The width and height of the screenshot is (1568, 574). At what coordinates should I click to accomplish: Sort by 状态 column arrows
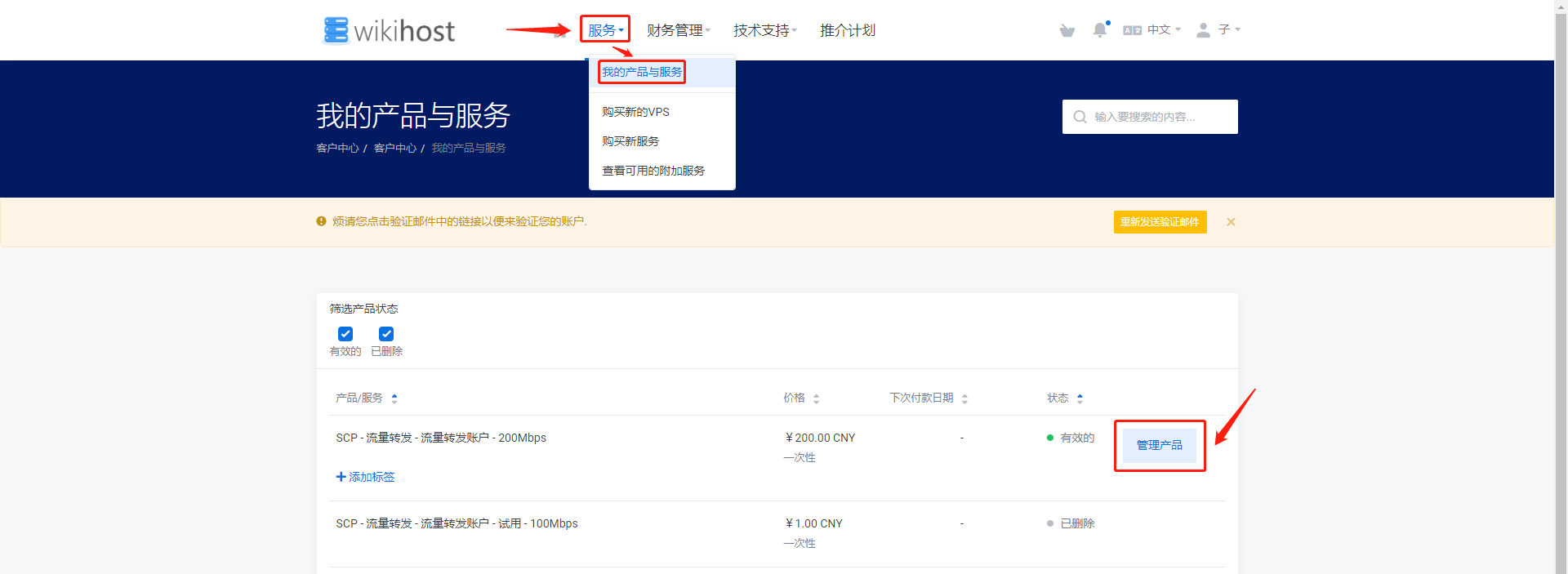(1080, 398)
